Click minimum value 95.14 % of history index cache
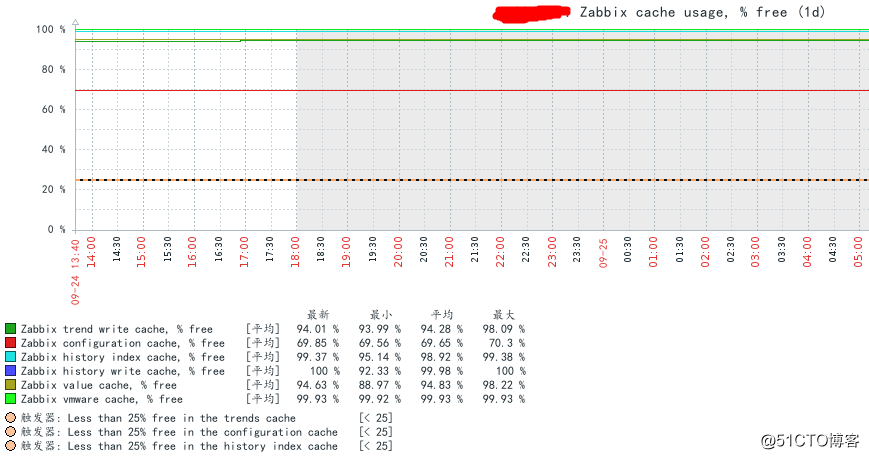Screen dimensions: 869x459 (380, 357)
